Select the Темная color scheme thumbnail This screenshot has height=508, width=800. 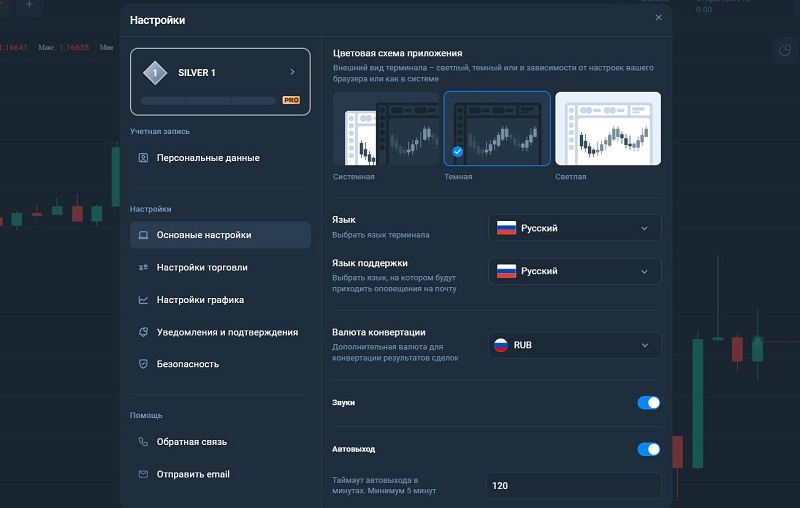(497, 129)
